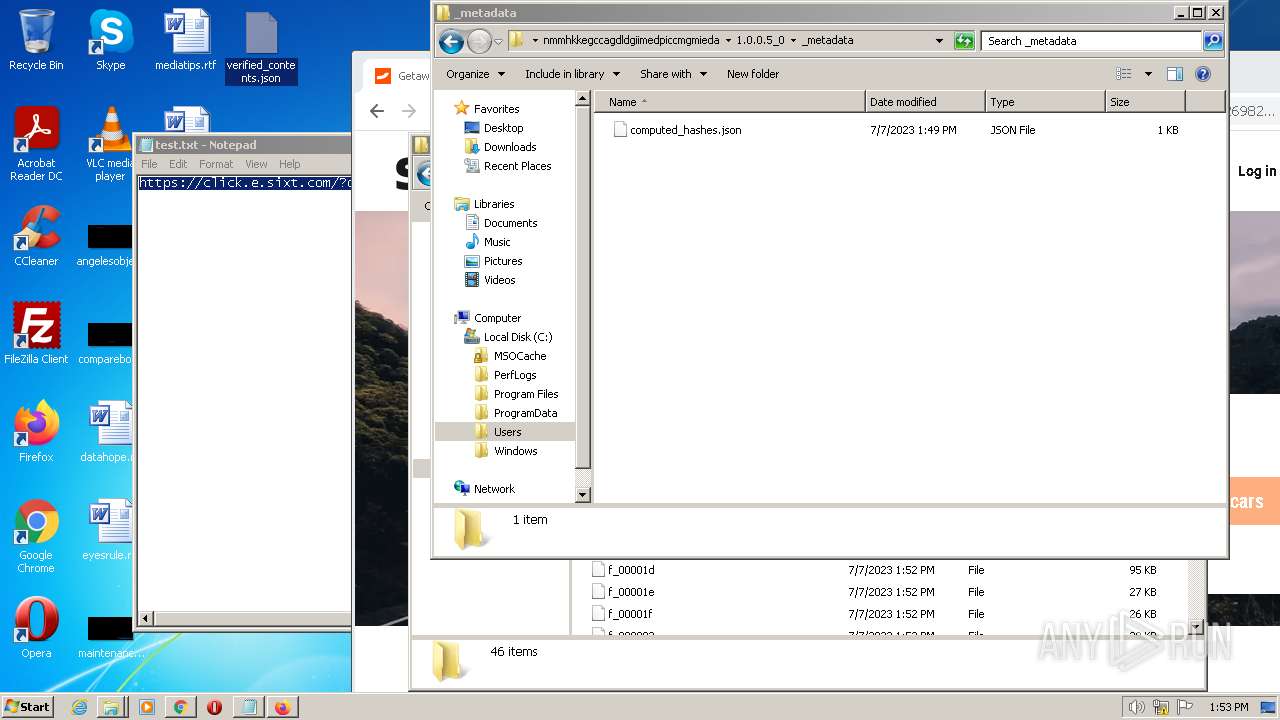Select the Videos library
Screen dimensions: 1280x720
499,280
